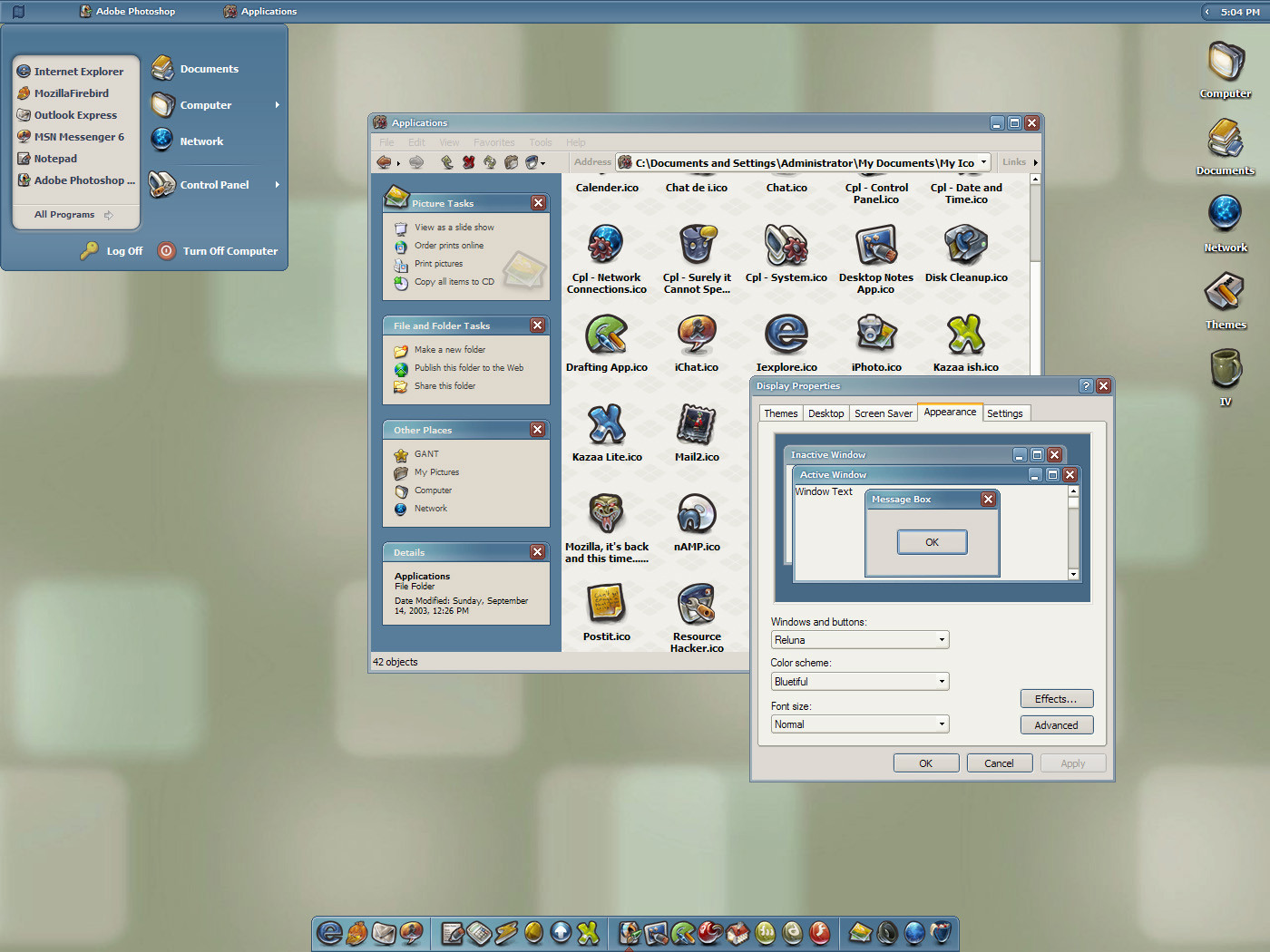1270x952 pixels.
Task: Click the red X delete toolbar icon
Action: (x=468, y=162)
